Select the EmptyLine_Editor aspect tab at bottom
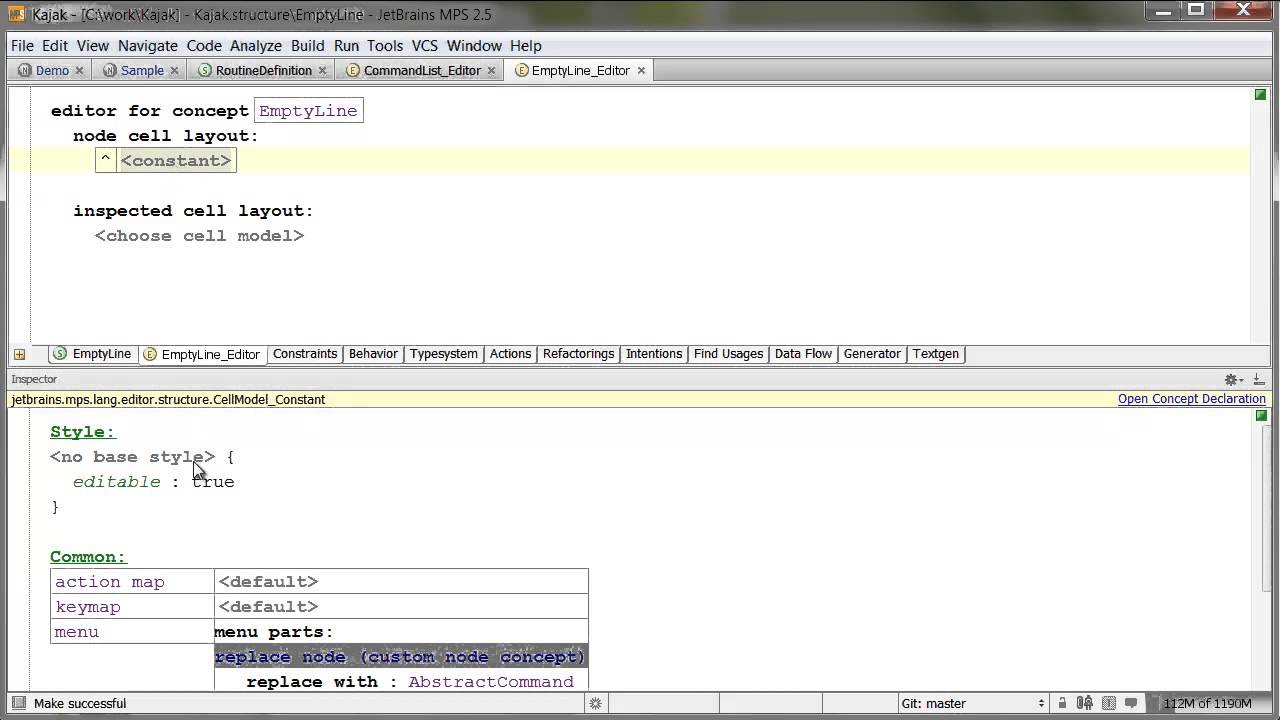The height and width of the screenshot is (720, 1280). [202, 354]
